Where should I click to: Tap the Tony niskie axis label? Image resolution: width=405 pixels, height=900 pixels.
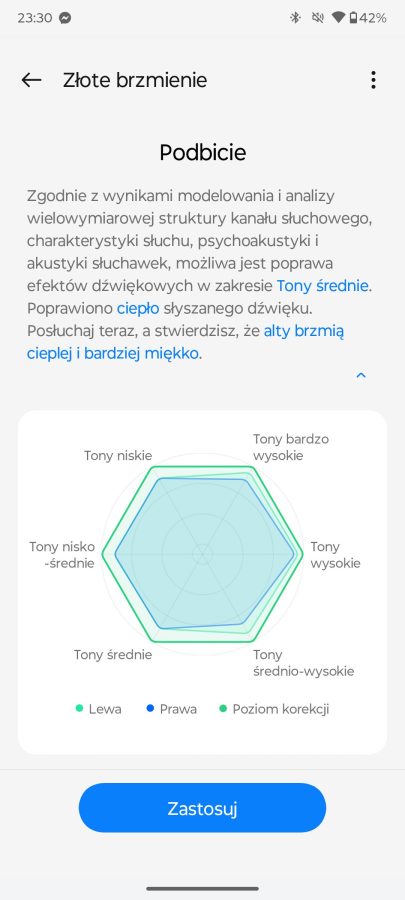click(118, 456)
